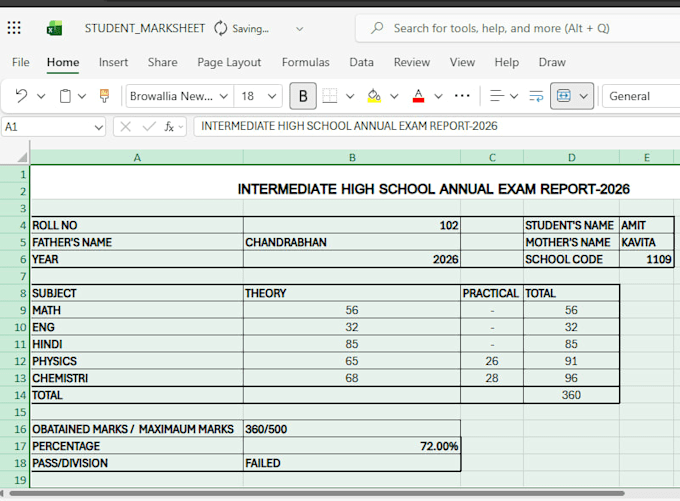
Task: Apply the yellow fill color bucket
Action: click(x=374, y=96)
